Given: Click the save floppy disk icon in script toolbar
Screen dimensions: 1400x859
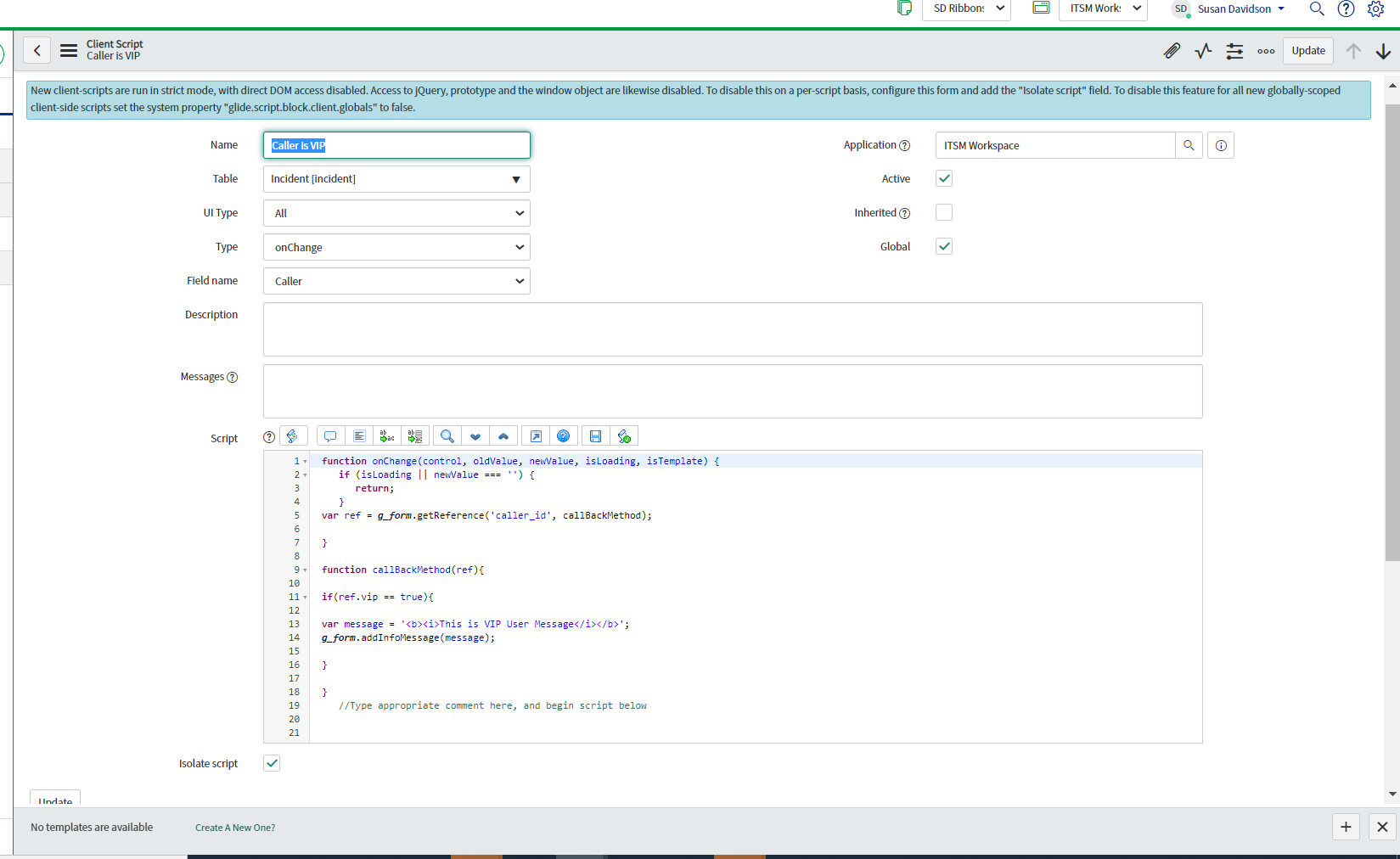Looking at the screenshot, I should click(595, 436).
